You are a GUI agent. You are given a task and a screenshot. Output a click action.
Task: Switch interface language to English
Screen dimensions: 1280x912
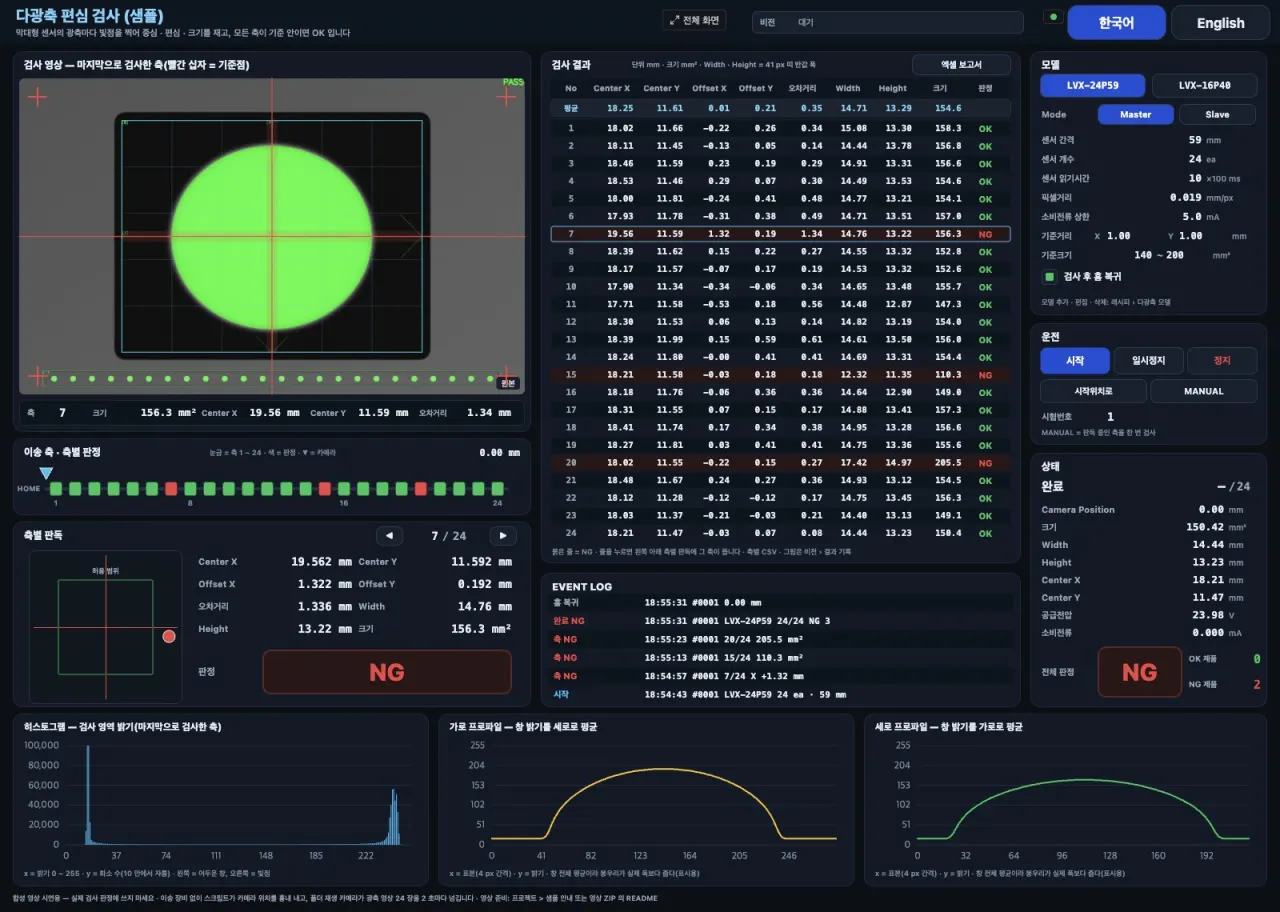pos(1220,23)
